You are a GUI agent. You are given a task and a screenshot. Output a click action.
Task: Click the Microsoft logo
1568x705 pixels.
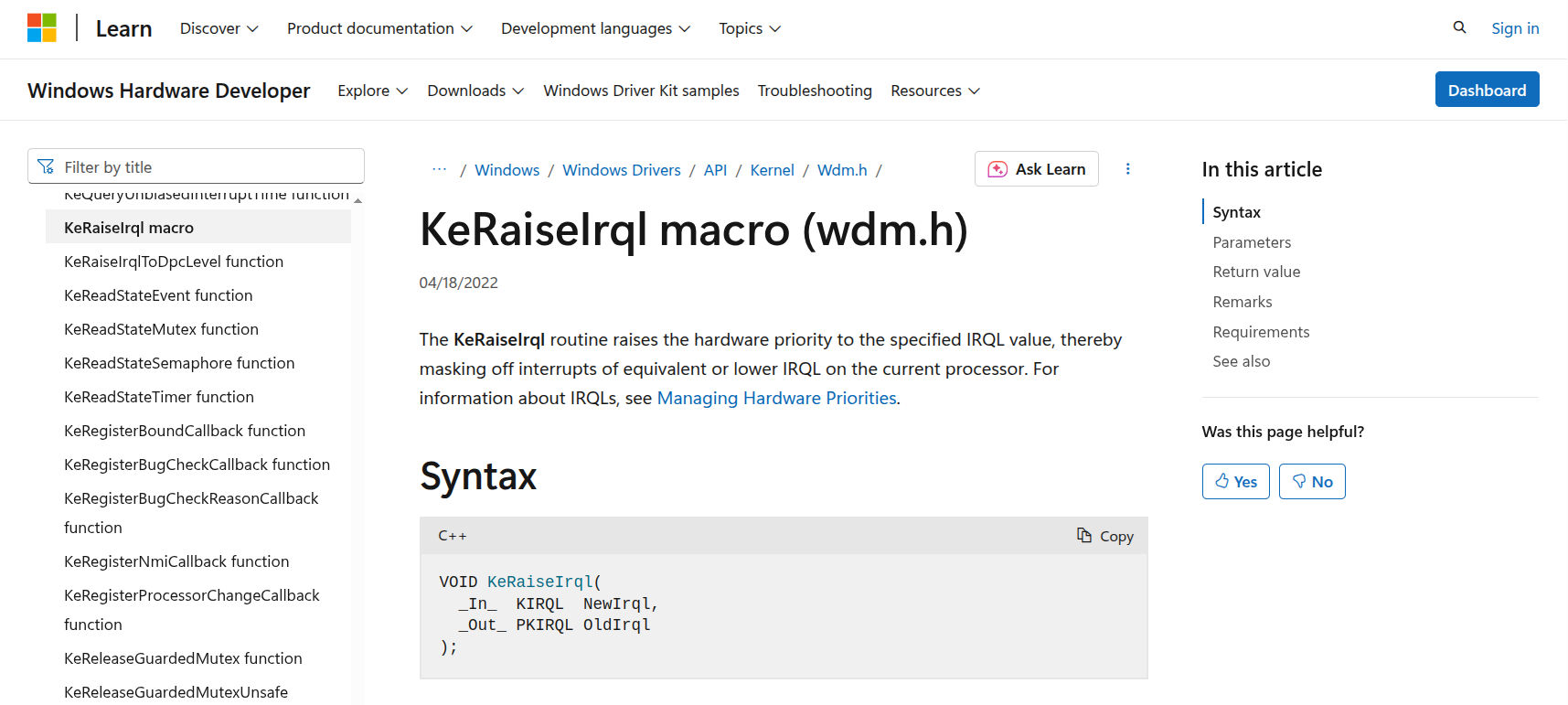click(42, 28)
